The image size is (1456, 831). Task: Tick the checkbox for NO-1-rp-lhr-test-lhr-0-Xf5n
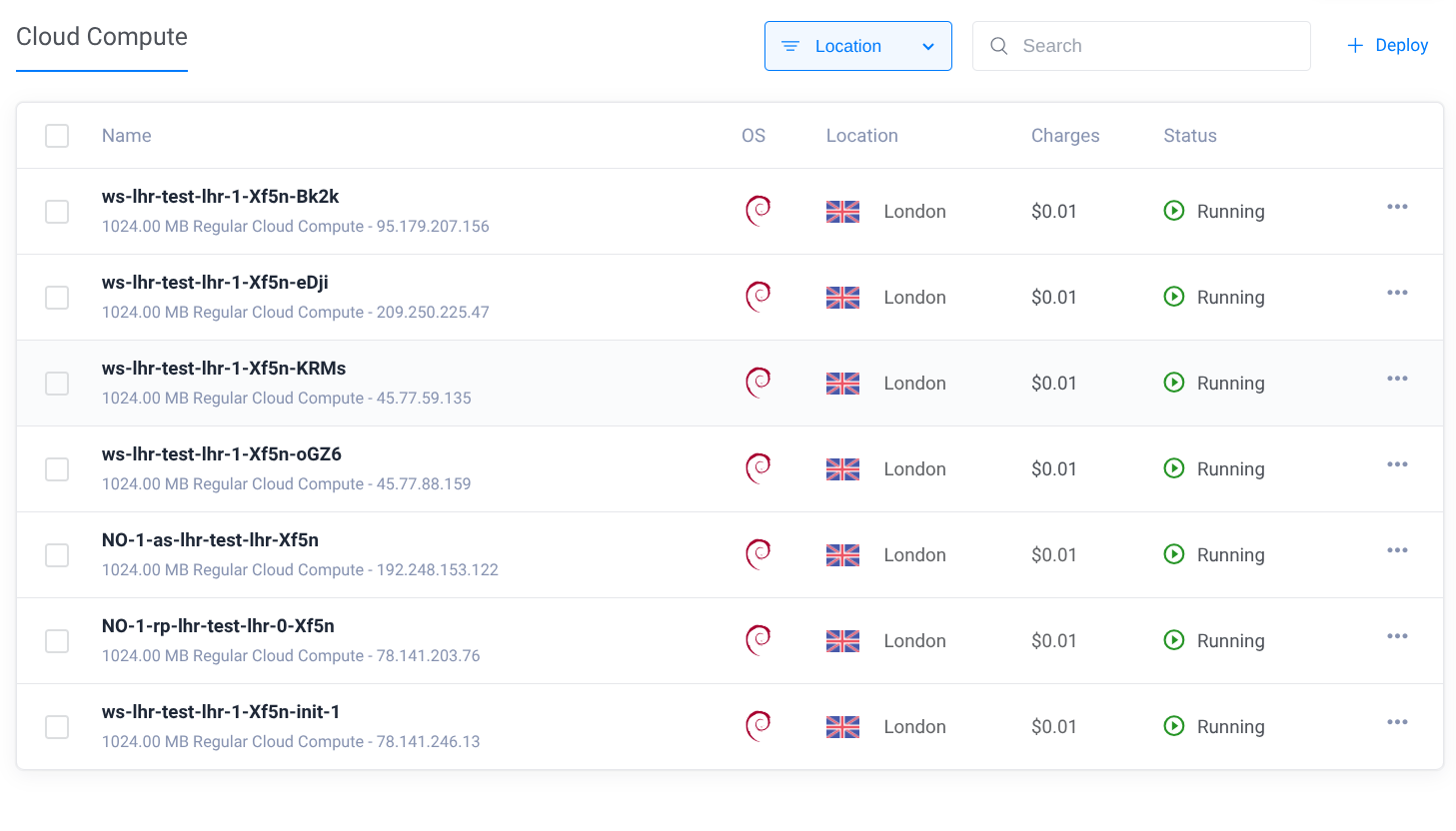(57, 641)
